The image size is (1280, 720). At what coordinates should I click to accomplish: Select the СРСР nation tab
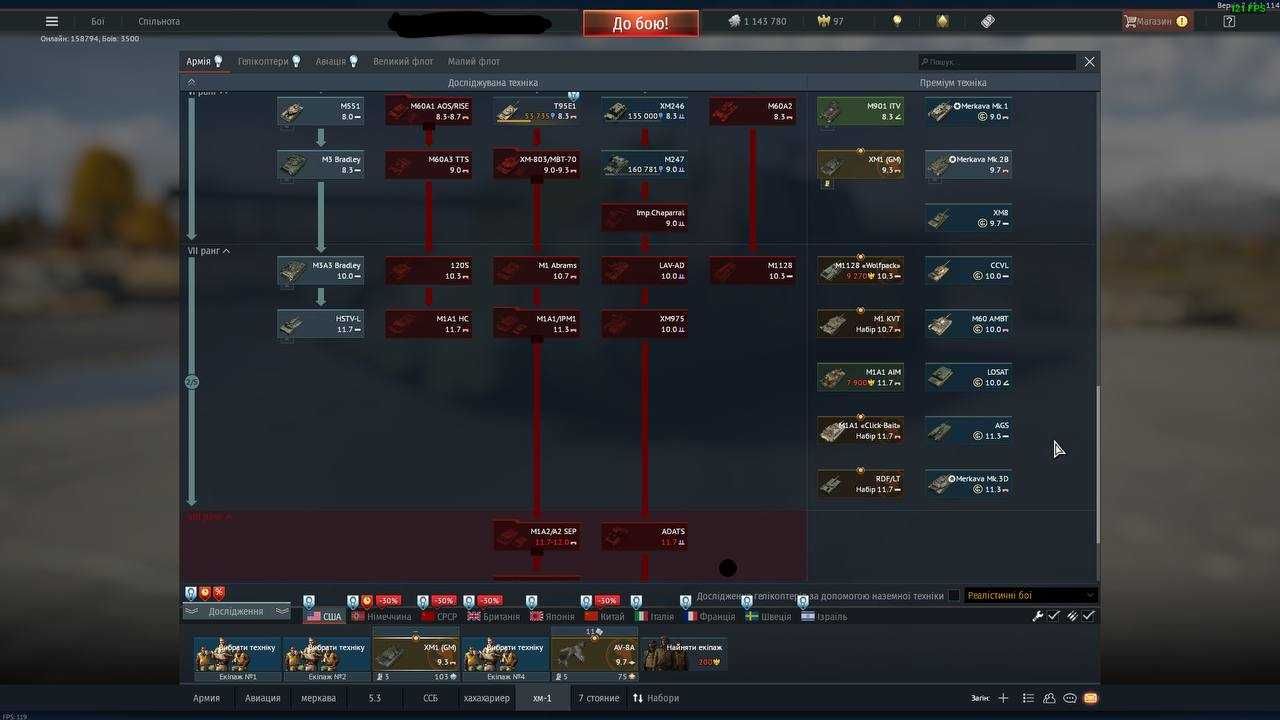[438, 616]
